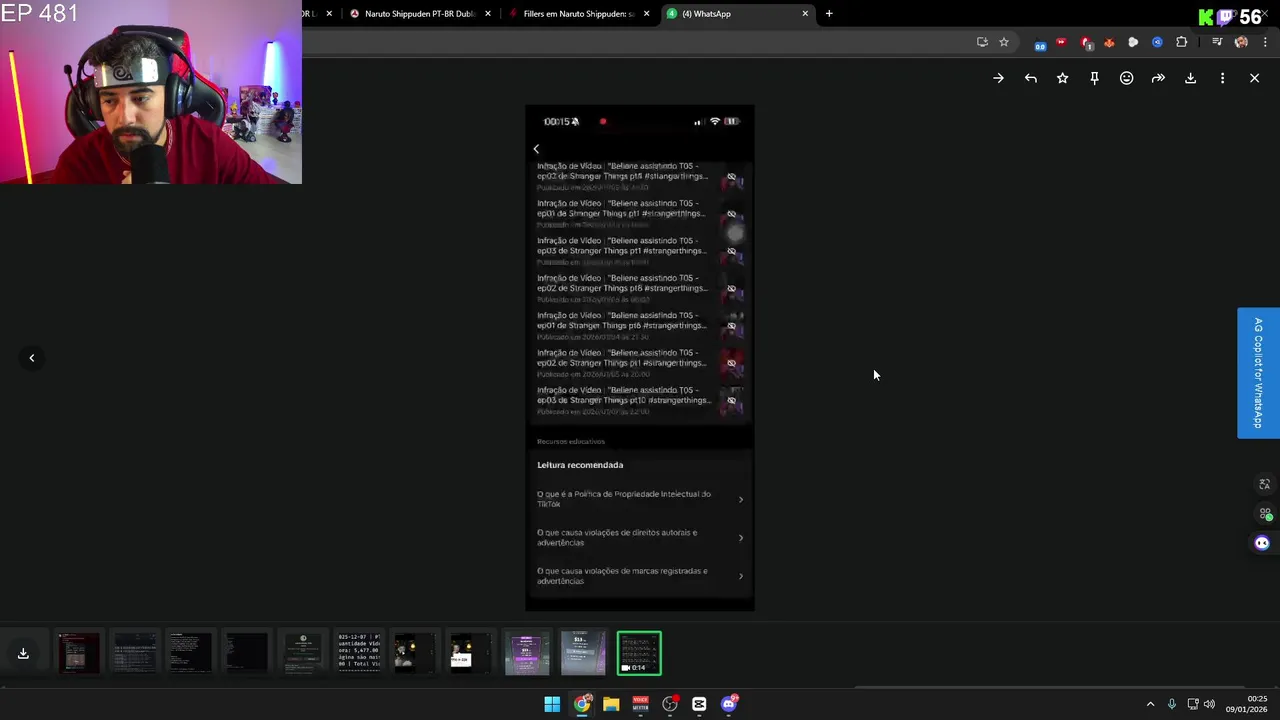The image size is (1280, 720).
Task: Open the first thumbnail in strip
Action: pos(79,653)
